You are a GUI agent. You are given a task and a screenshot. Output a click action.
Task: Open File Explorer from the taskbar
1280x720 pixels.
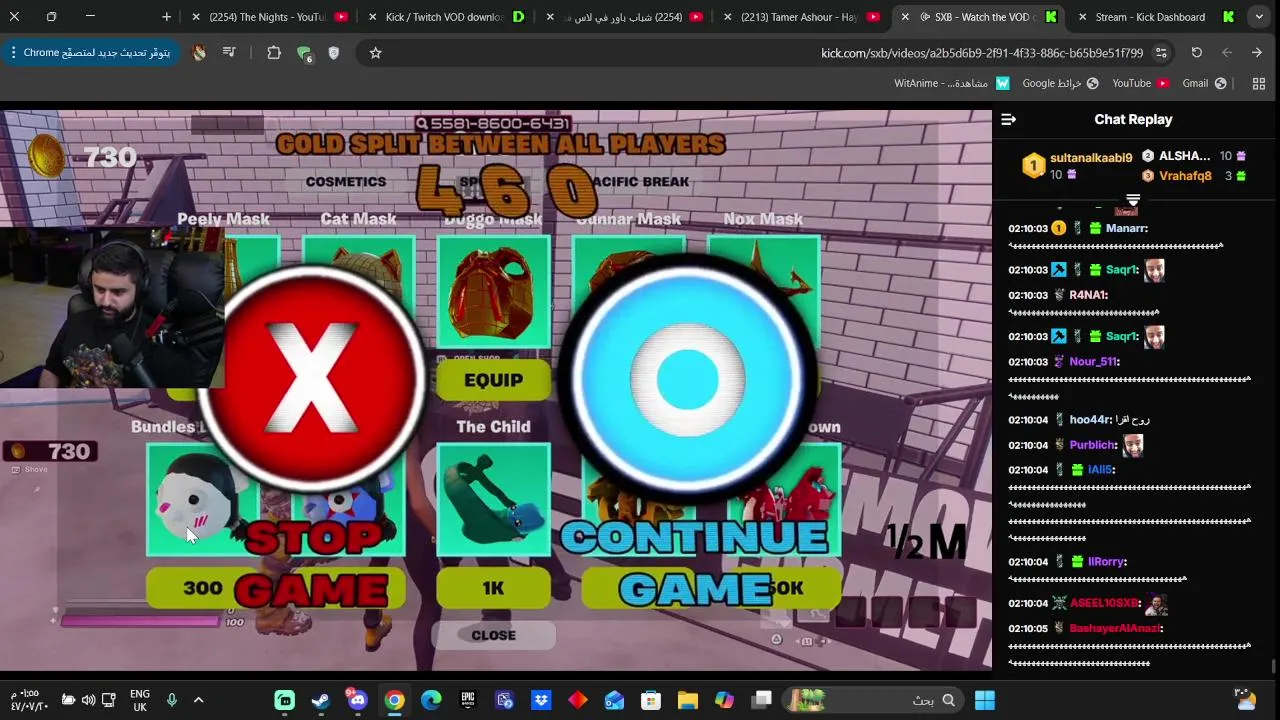688,700
